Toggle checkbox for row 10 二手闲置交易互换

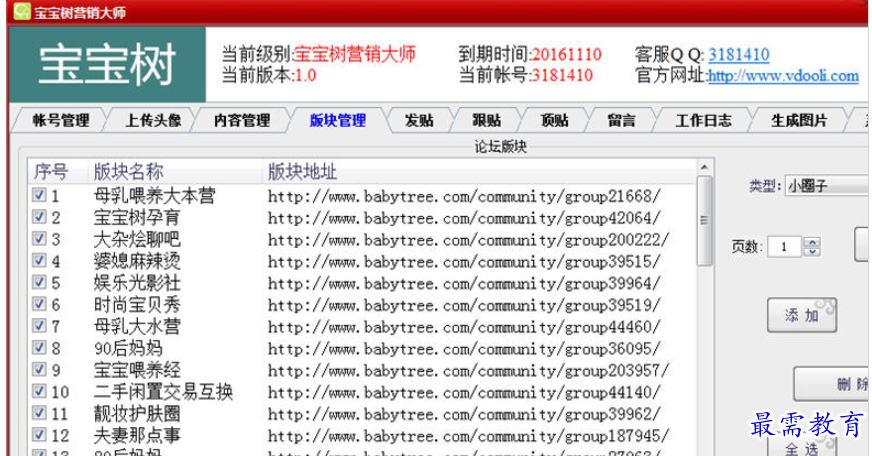tap(39, 391)
